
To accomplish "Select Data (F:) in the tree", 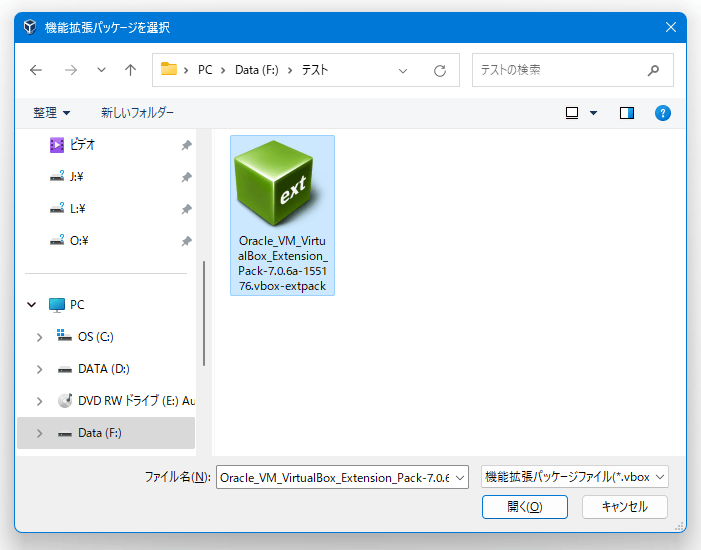I will (x=106, y=433).
